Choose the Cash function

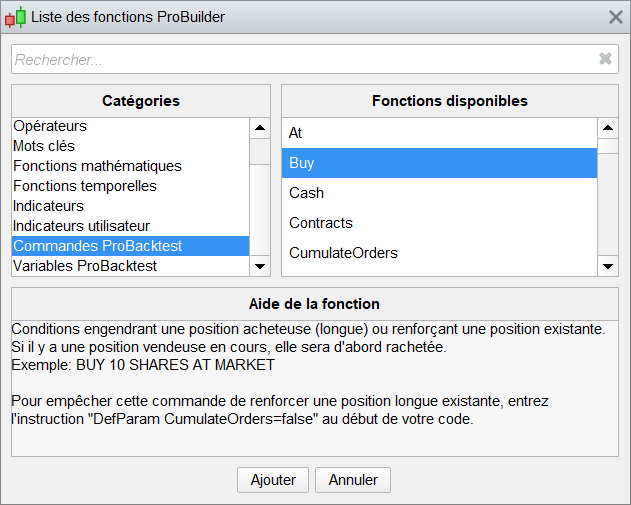pyautogui.click(x=307, y=193)
